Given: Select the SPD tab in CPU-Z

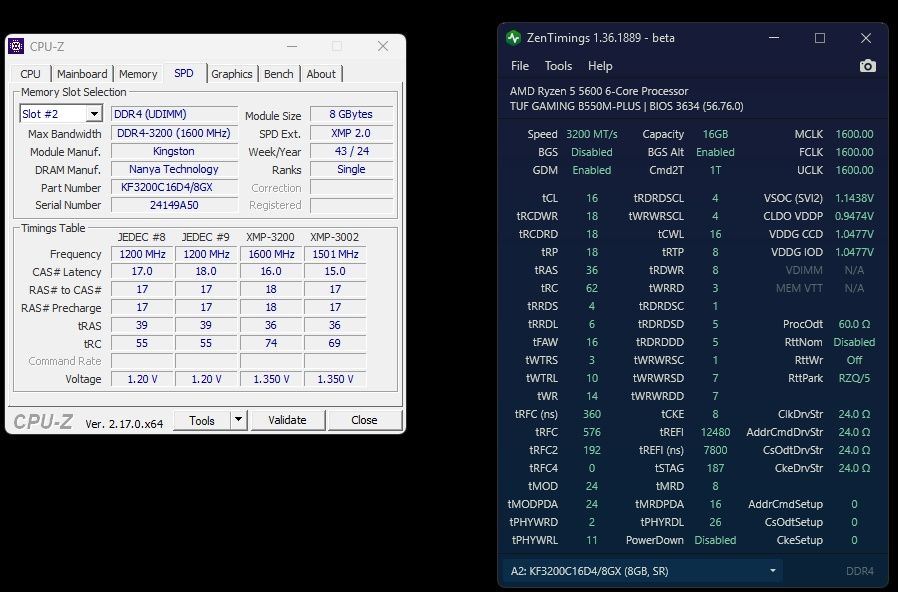Looking at the screenshot, I should [184, 73].
